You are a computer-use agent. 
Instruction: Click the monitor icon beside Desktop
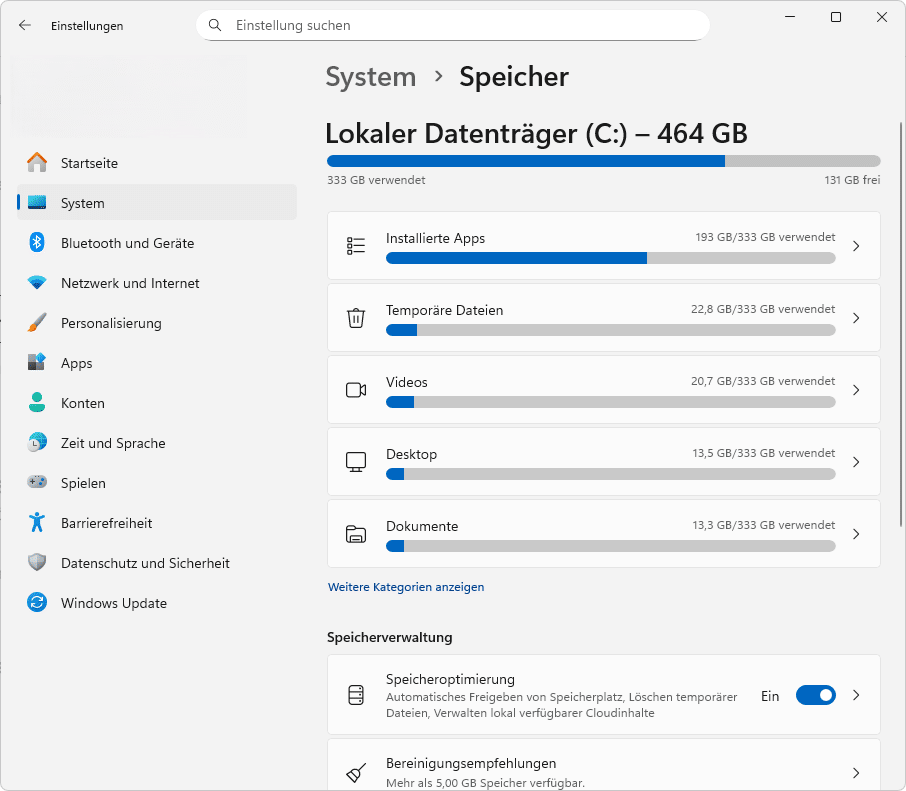356,462
